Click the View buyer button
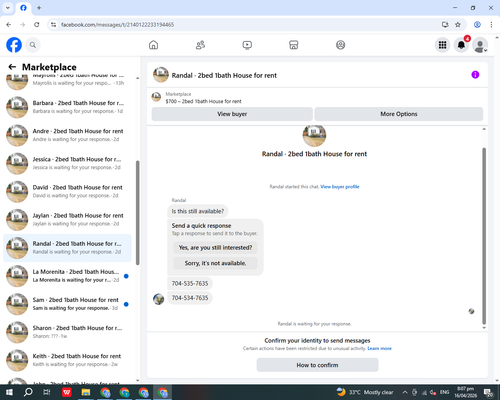The image size is (500, 400). click(x=232, y=114)
